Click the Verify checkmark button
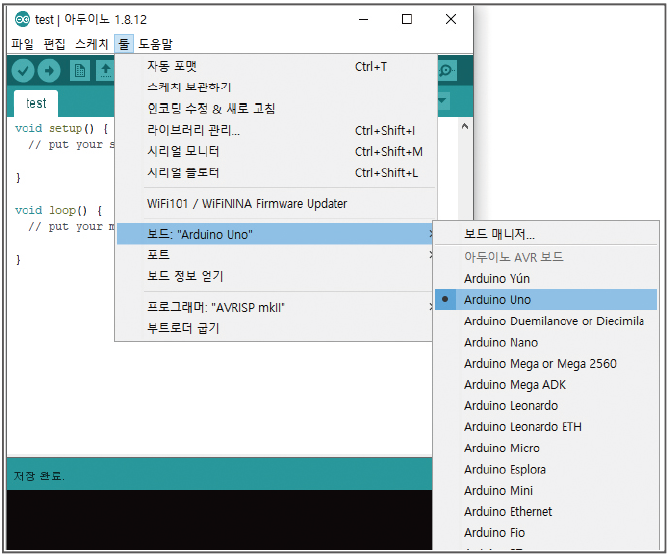The image size is (670, 556). pos(23,71)
